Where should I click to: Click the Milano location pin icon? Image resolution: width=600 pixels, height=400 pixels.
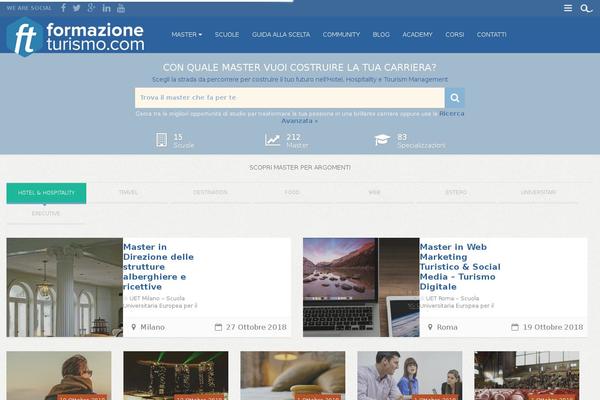coord(134,327)
